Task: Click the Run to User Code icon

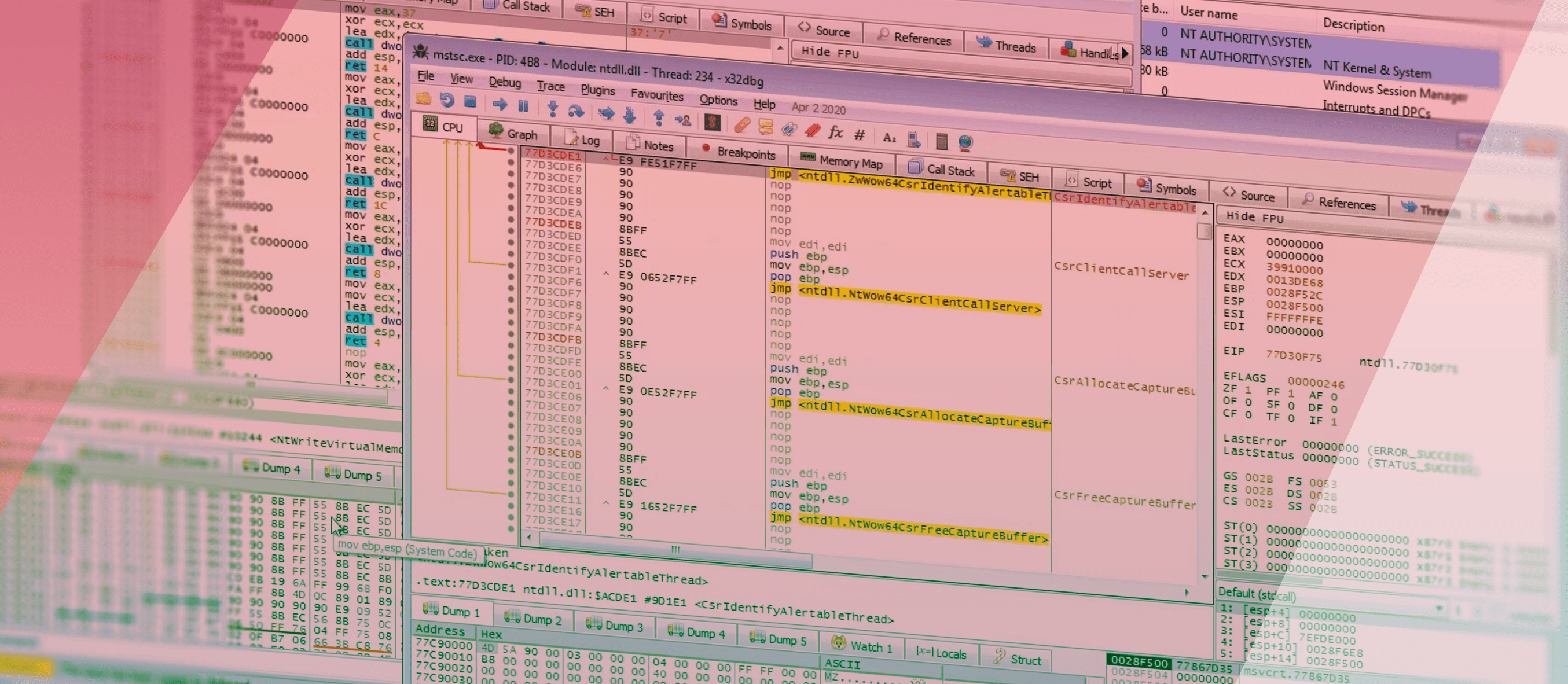Action: coord(683,119)
